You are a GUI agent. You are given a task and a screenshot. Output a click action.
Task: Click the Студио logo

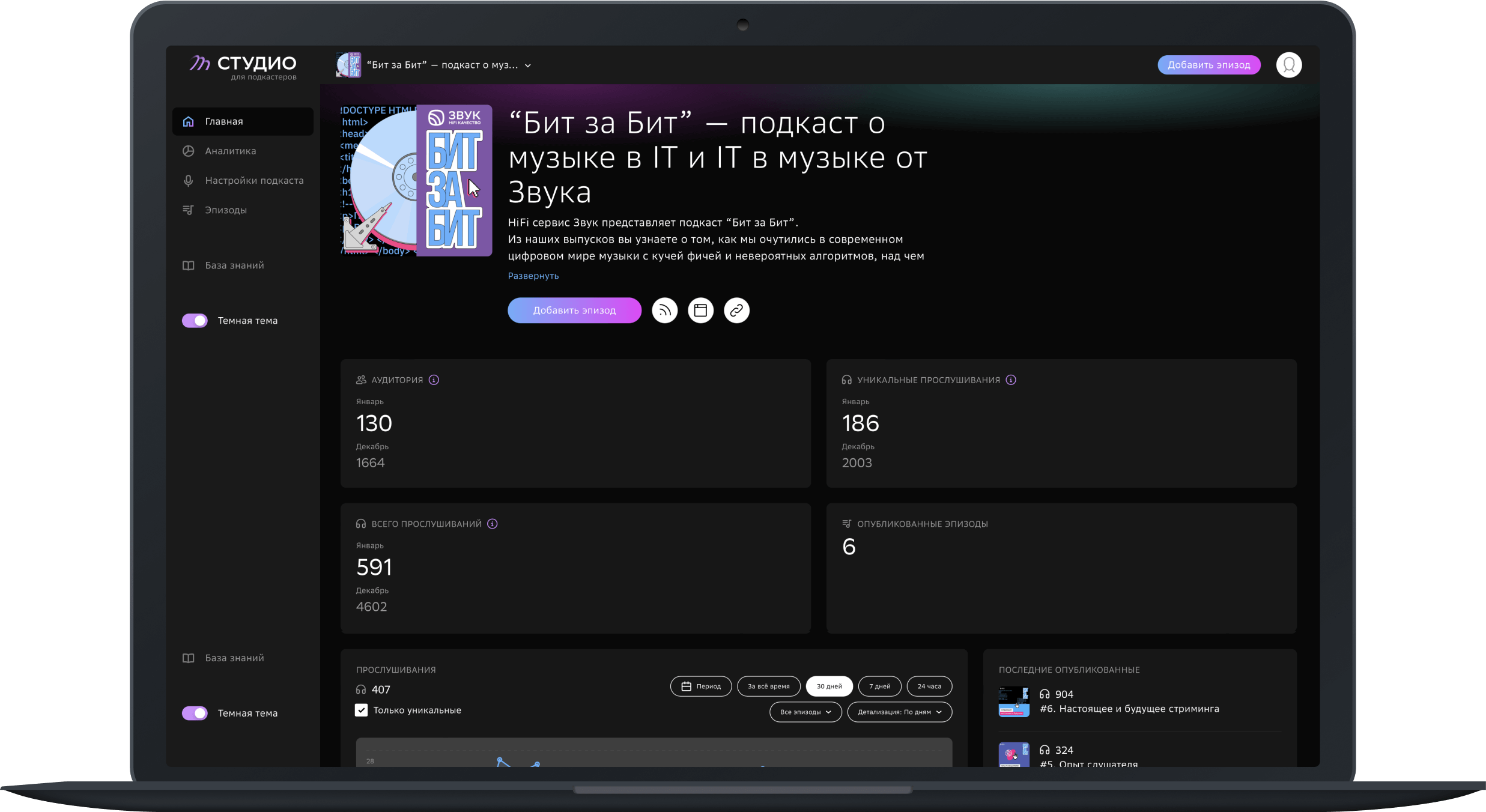point(243,66)
